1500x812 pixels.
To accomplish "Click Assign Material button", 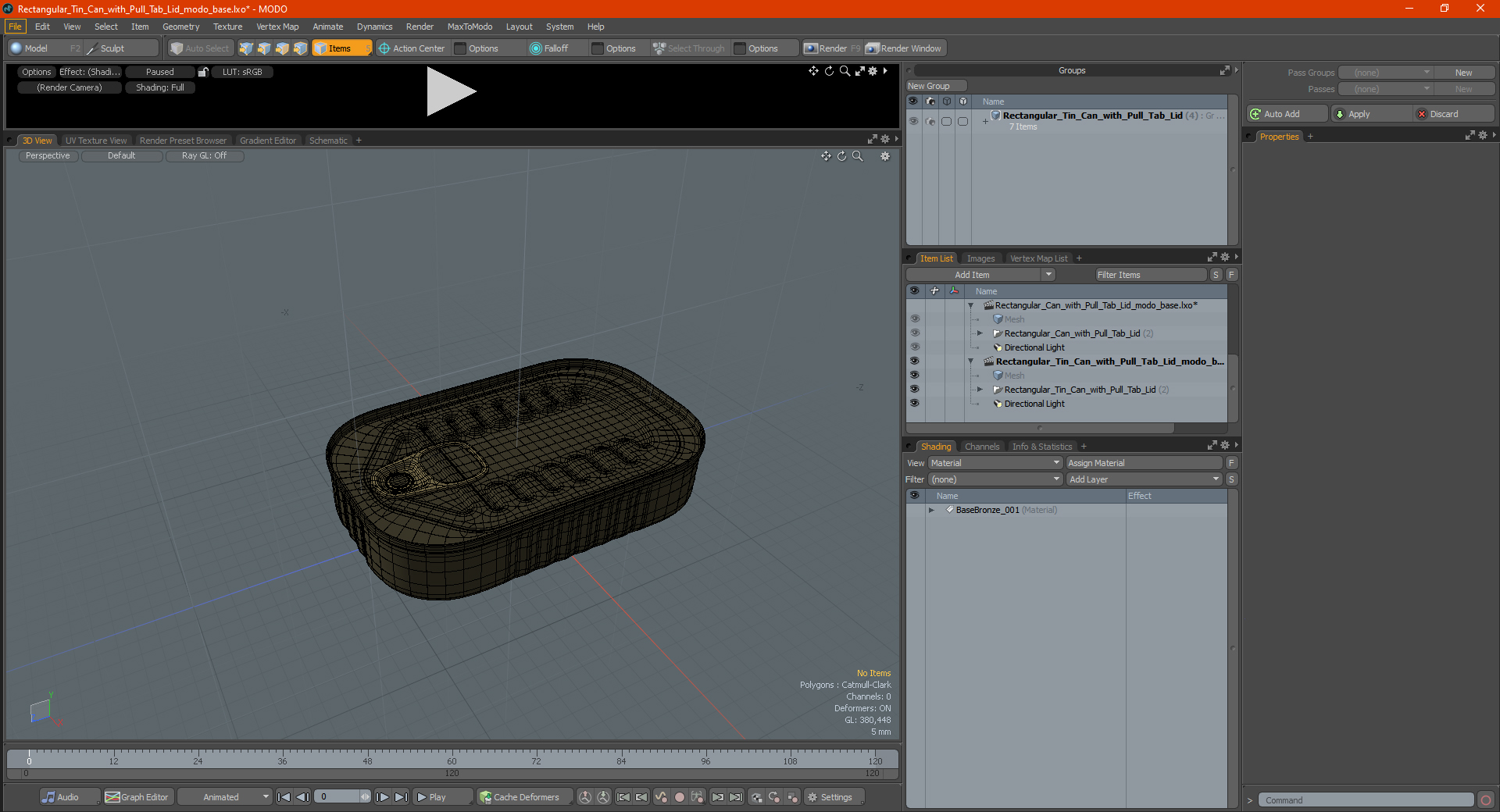I will (1144, 463).
